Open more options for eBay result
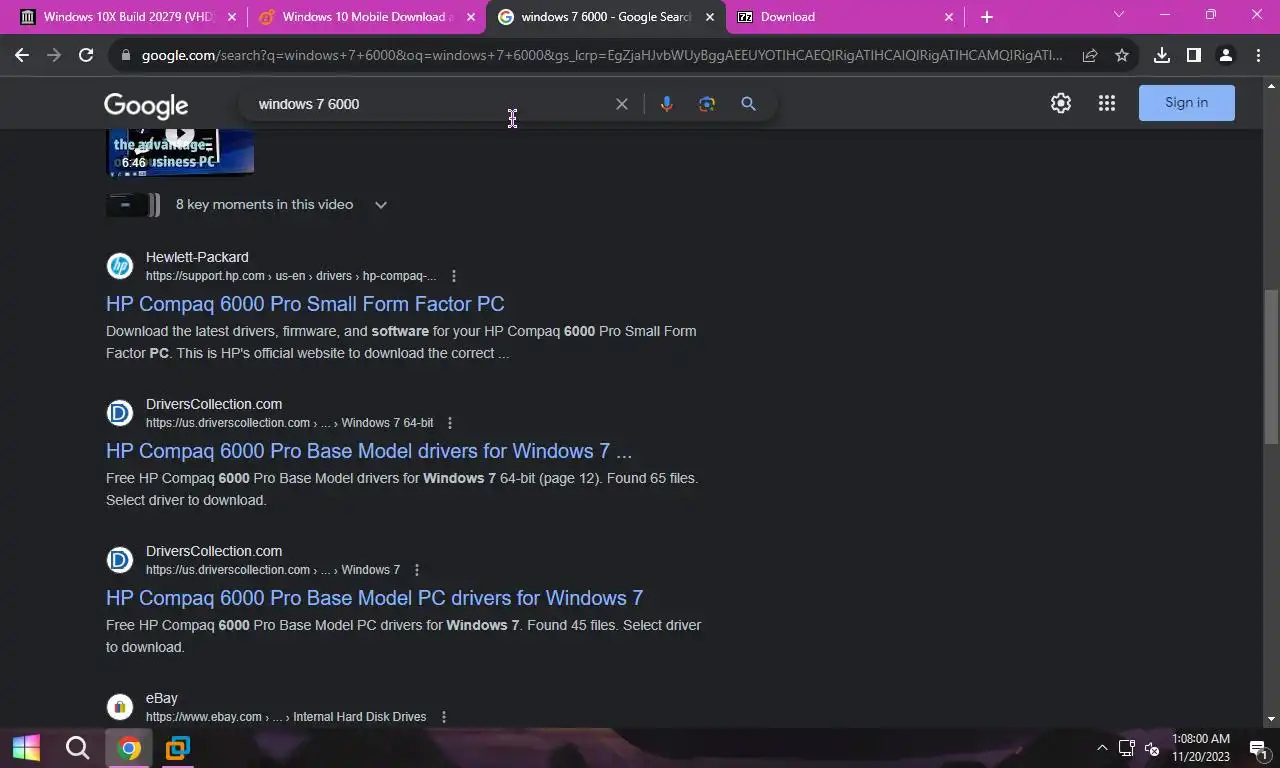Screen dimensions: 1280x768 coord(444,717)
